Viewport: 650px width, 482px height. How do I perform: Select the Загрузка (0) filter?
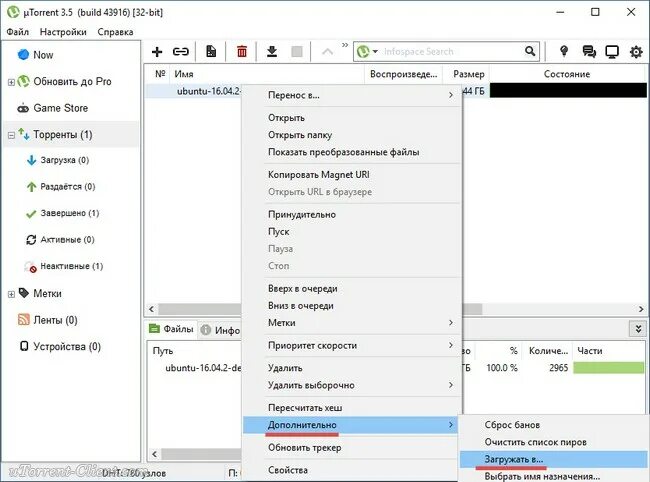64,160
